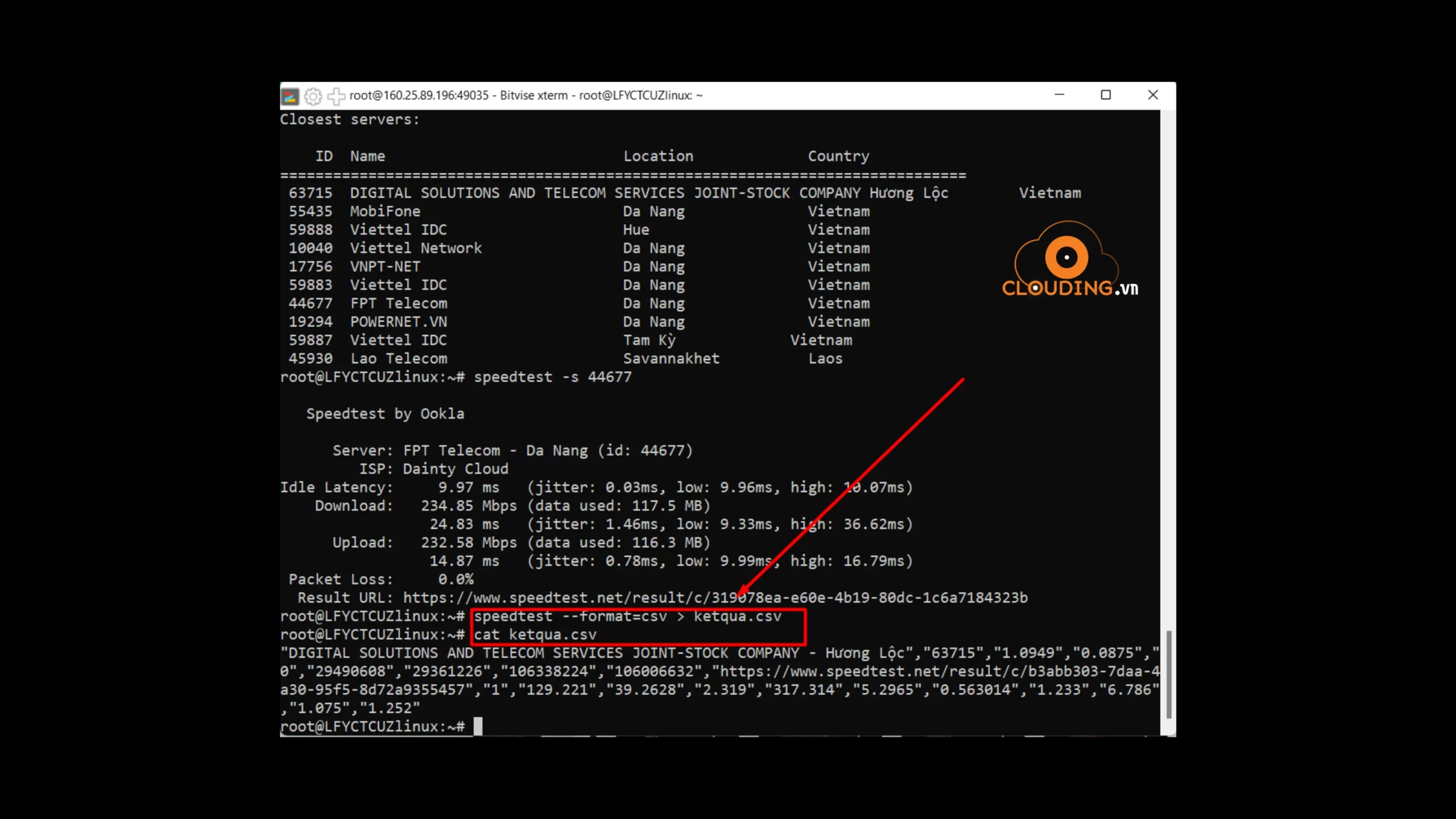This screenshot has height=819, width=1456.
Task: Click the 'Name' column header
Action: pyautogui.click(x=367, y=156)
